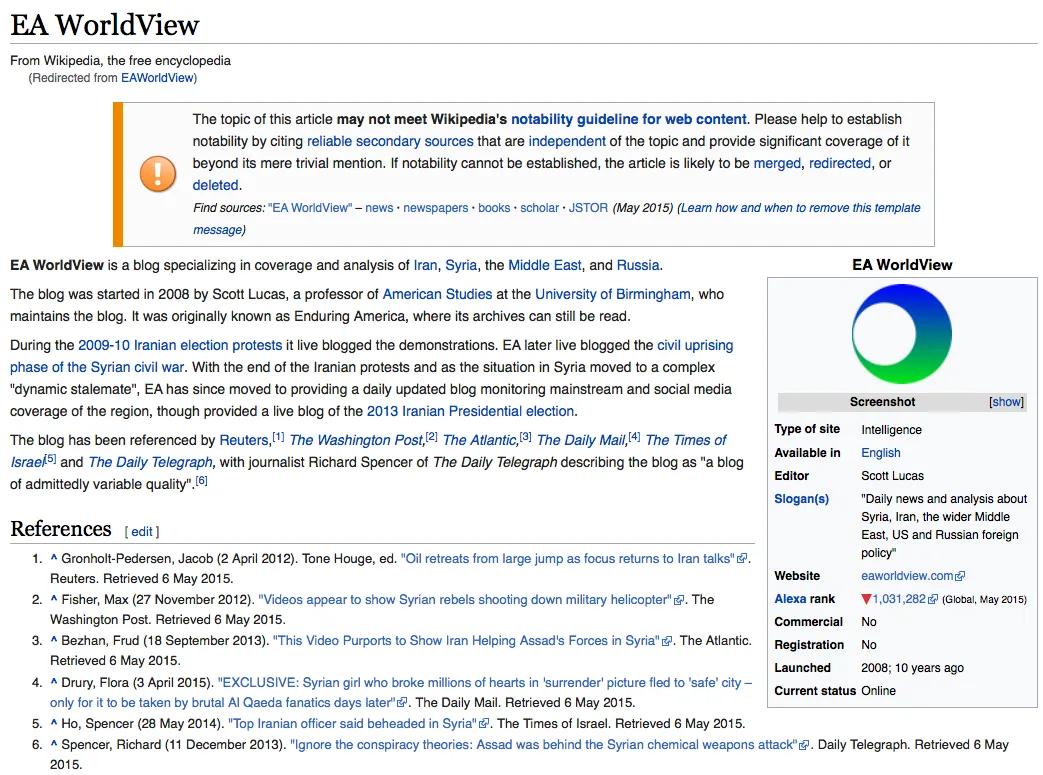Jump to citation [2] superscript
This screenshot has width=1043, height=775.
pyautogui.click(x=432, y=436)
